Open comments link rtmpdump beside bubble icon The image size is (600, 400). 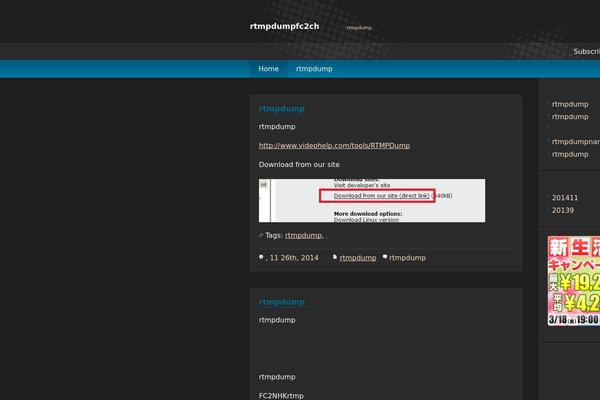click(x=407, y=258)
